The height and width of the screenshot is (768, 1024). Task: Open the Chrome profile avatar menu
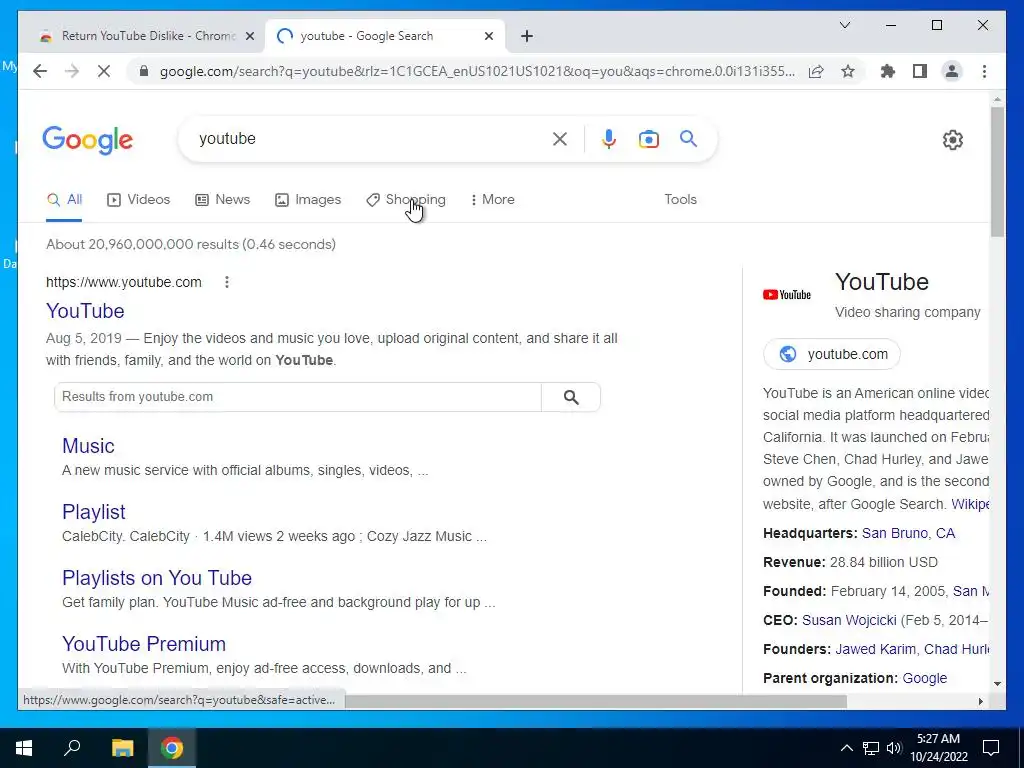(952, 71)
